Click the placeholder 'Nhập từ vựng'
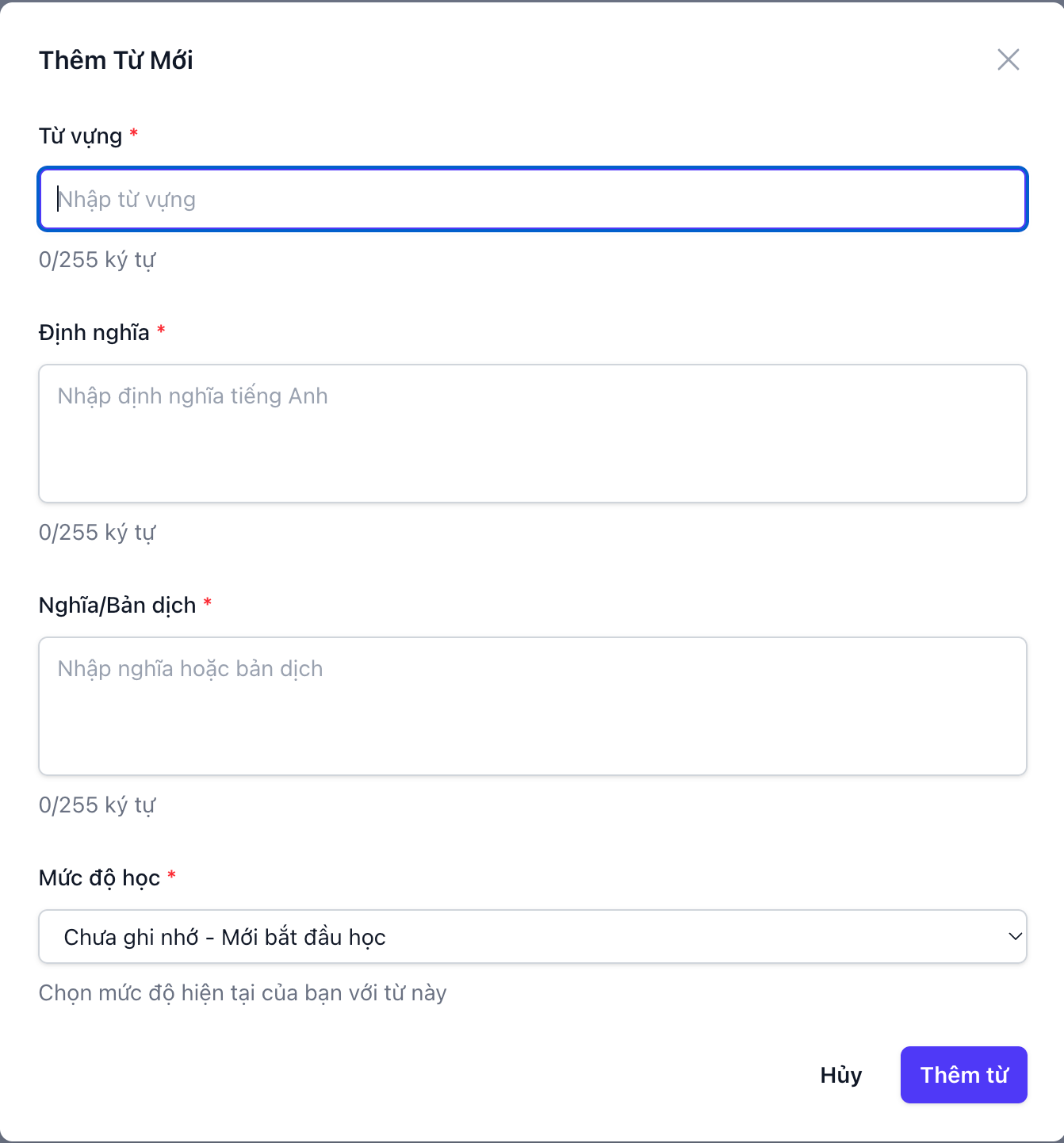This screenshot has height=1143, width=1064. pos(126,199)
